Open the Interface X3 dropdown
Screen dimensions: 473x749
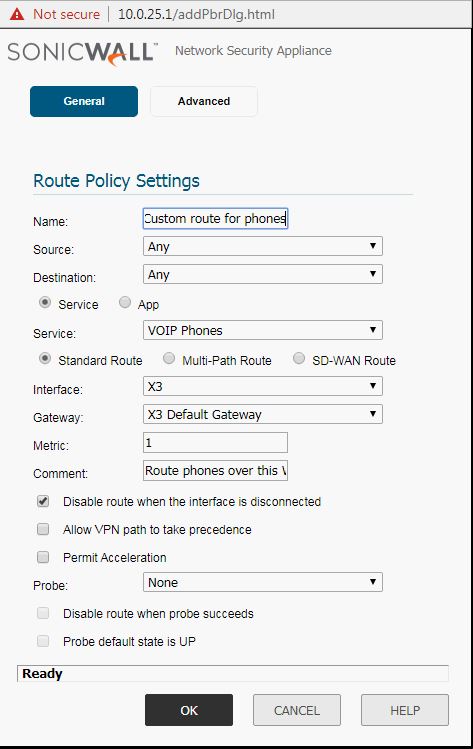(263, 386)
